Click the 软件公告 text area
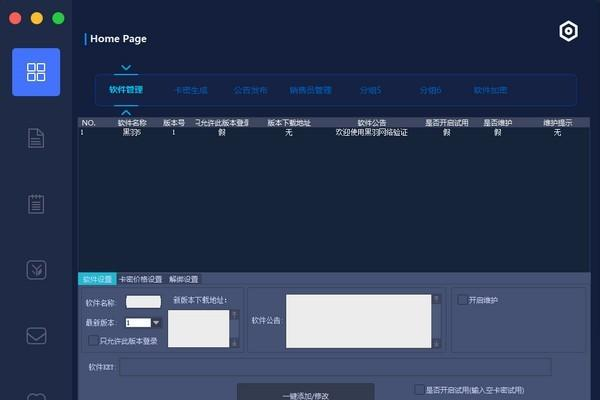 pyautogui.click(x=359, y=321)
